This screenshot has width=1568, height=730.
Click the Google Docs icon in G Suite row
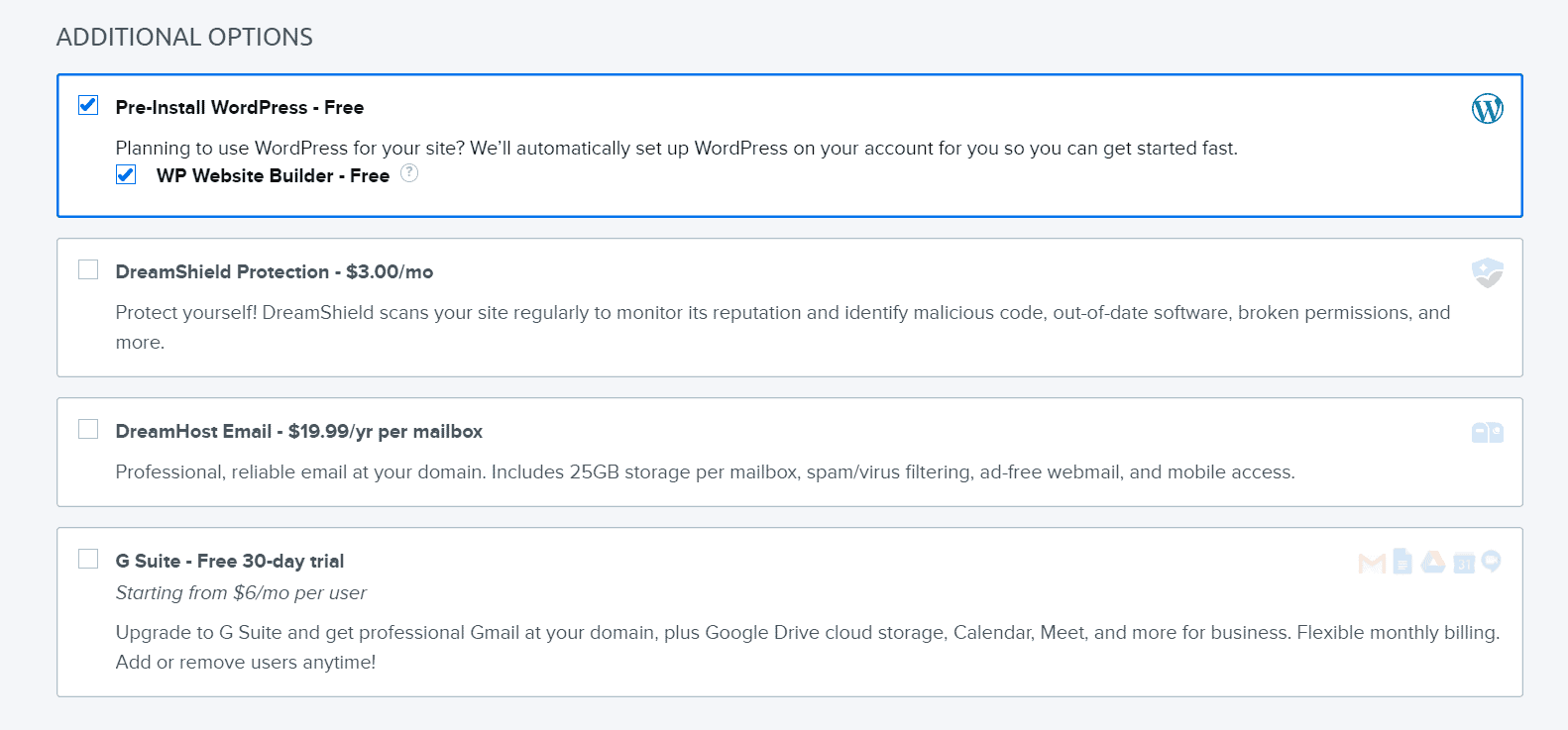(1402, 562)
